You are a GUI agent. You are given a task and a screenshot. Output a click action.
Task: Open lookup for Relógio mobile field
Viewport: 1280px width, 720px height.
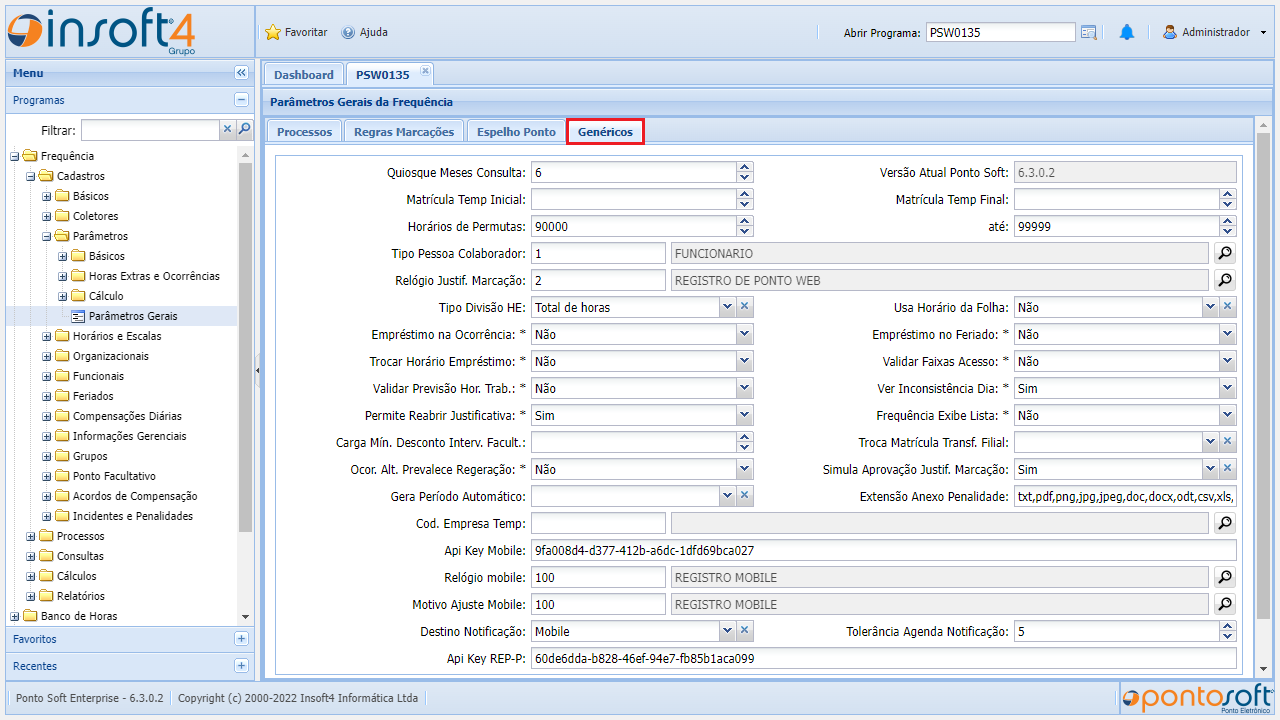coord(1224,577)
